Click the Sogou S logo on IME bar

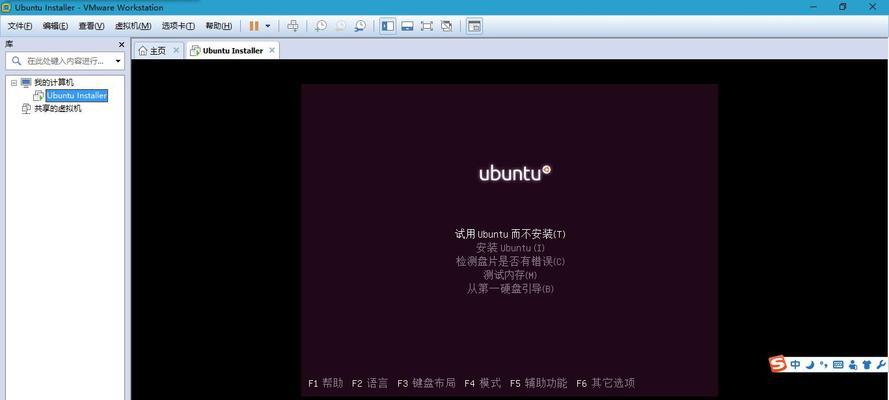pos(778,364)
